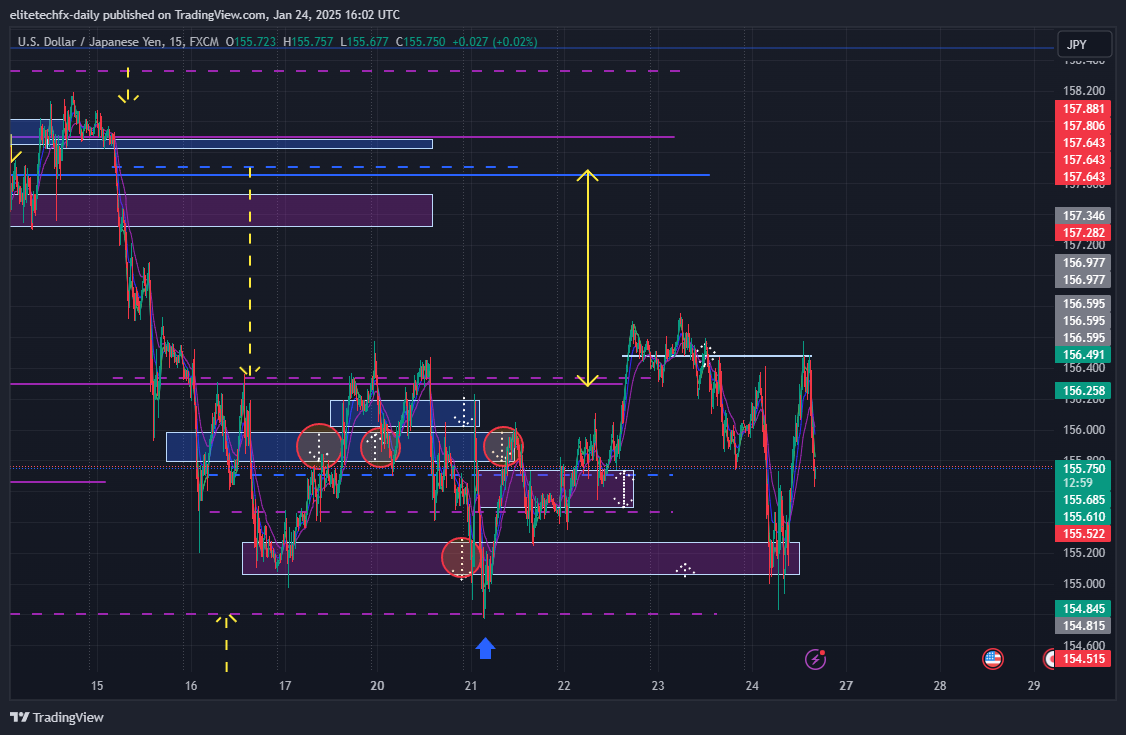Click the 158.200 price axis value

[x=1084, y=90]
